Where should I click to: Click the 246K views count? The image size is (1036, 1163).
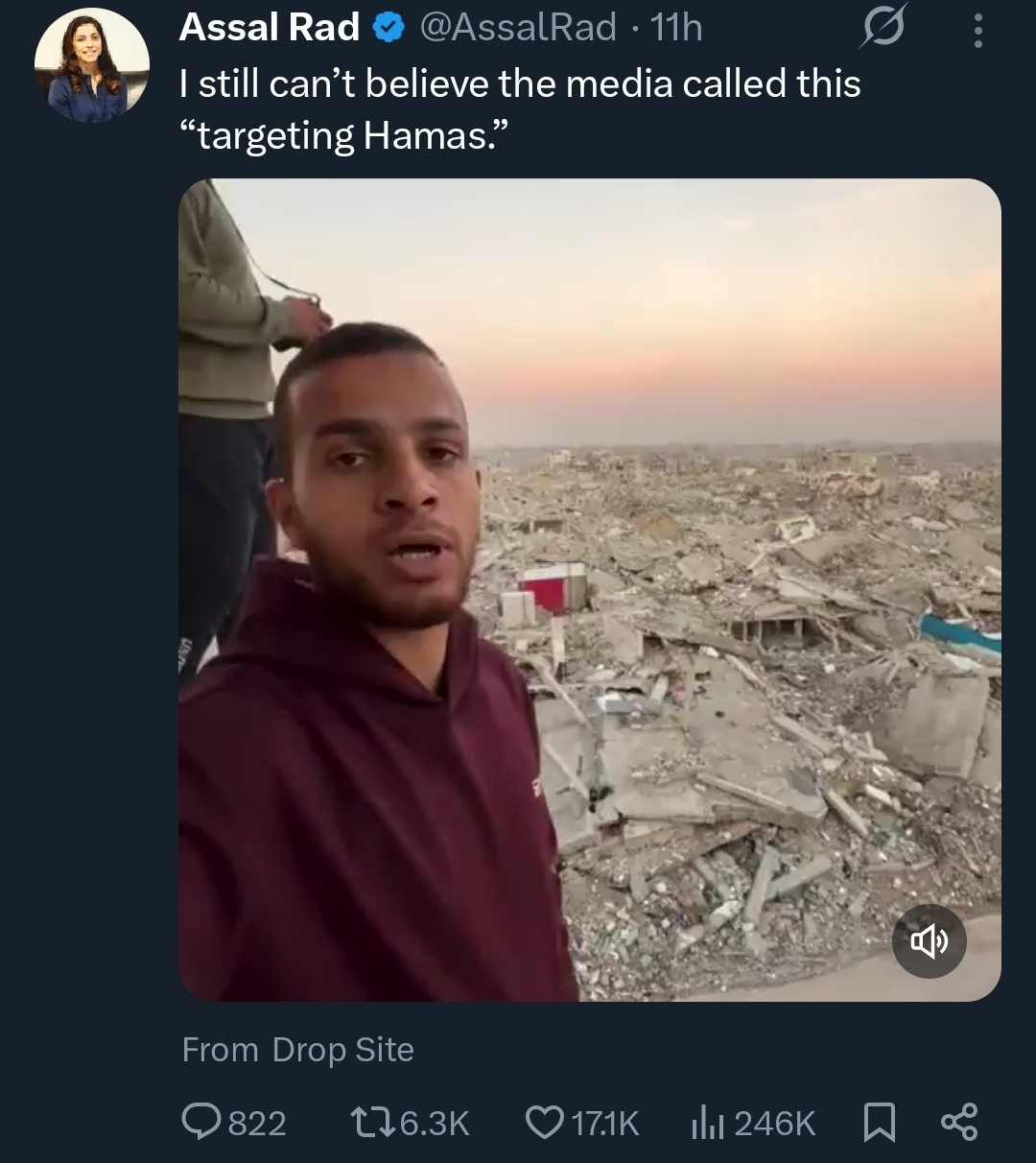point(774,1123)
